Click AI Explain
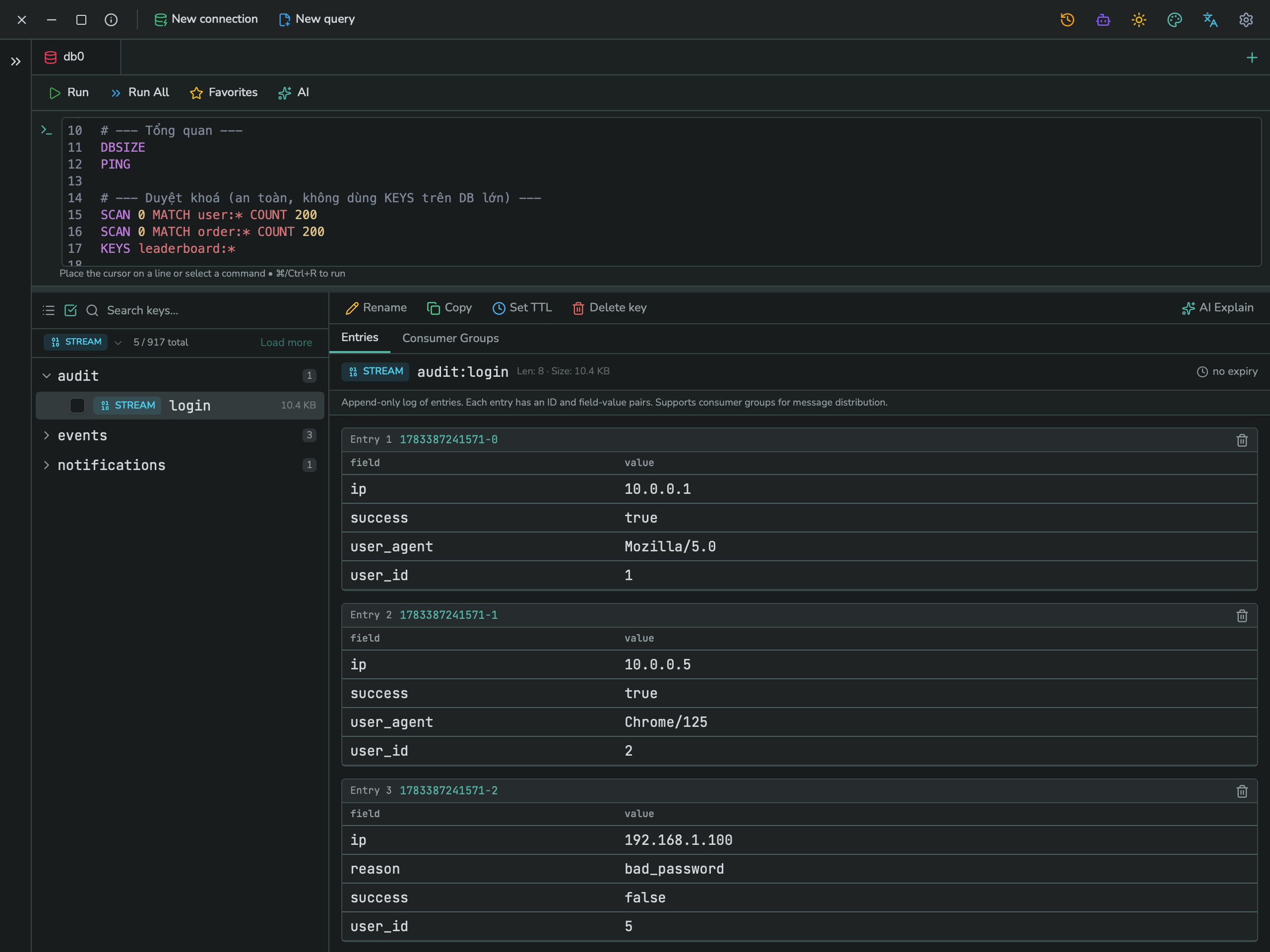Image resolution: width=1270 pixels, height=952 pixels. click(x=1217, y=307)
